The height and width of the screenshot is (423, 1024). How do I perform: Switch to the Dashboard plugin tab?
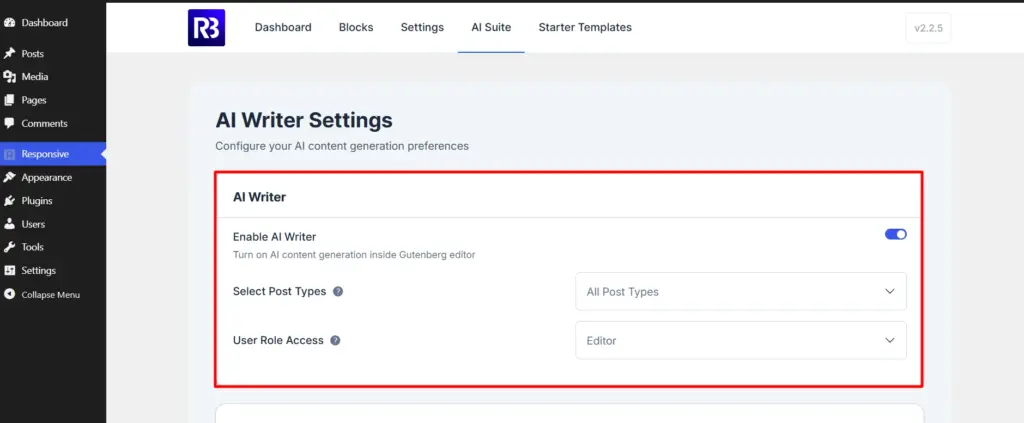coord(283,27)
